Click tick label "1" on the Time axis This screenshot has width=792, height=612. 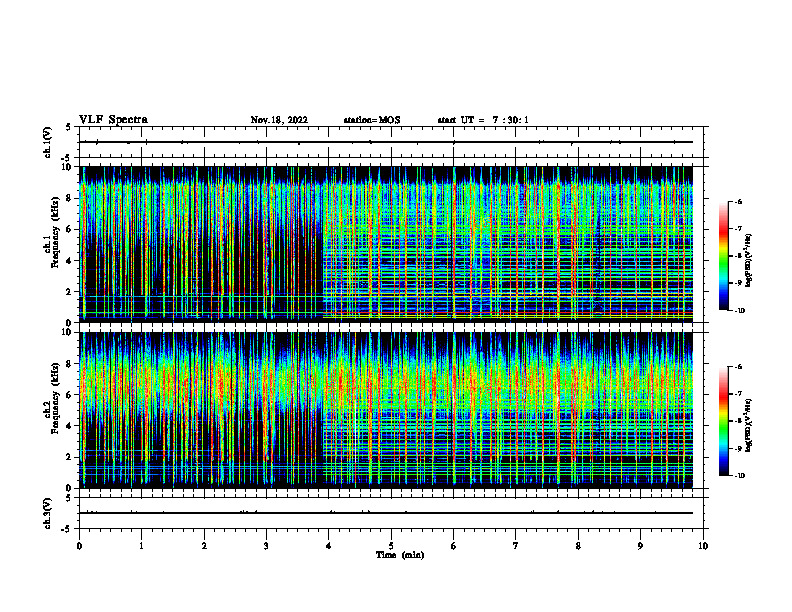coord(141,546)
